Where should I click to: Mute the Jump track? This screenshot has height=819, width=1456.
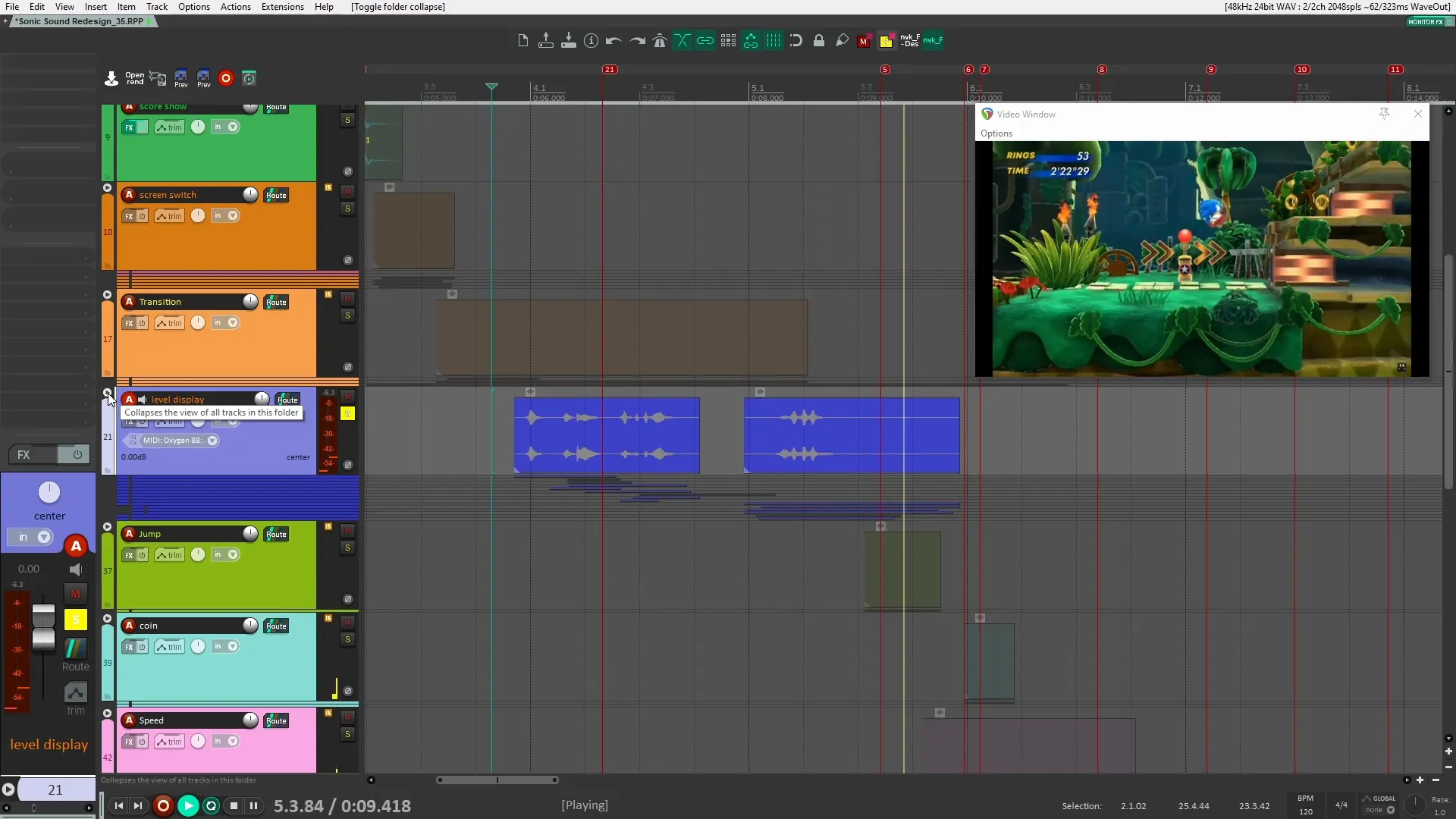(347, 531)
